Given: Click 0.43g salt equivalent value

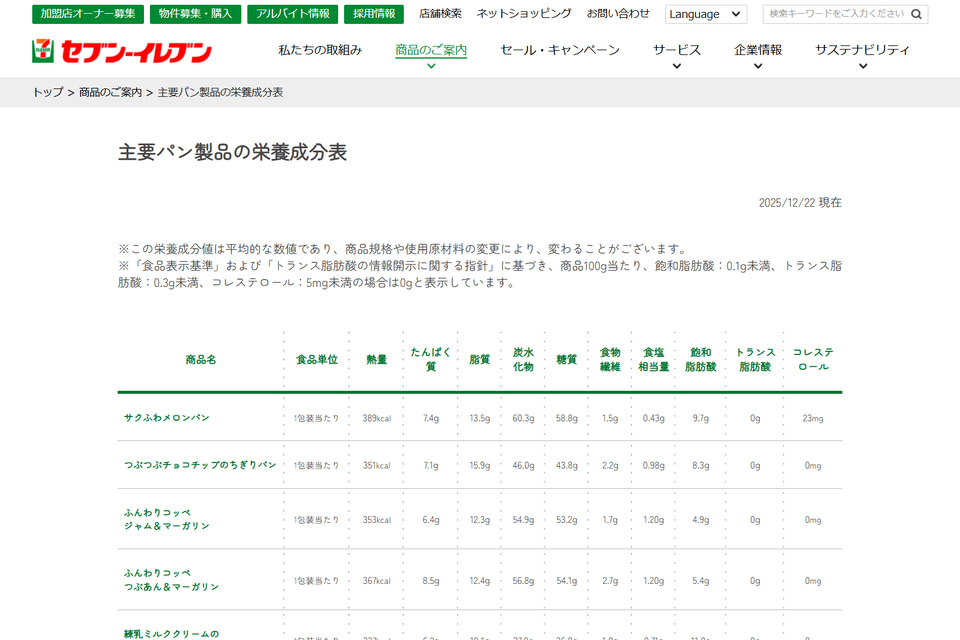Looking at the screenshot, I should click(x=653, y=418).
